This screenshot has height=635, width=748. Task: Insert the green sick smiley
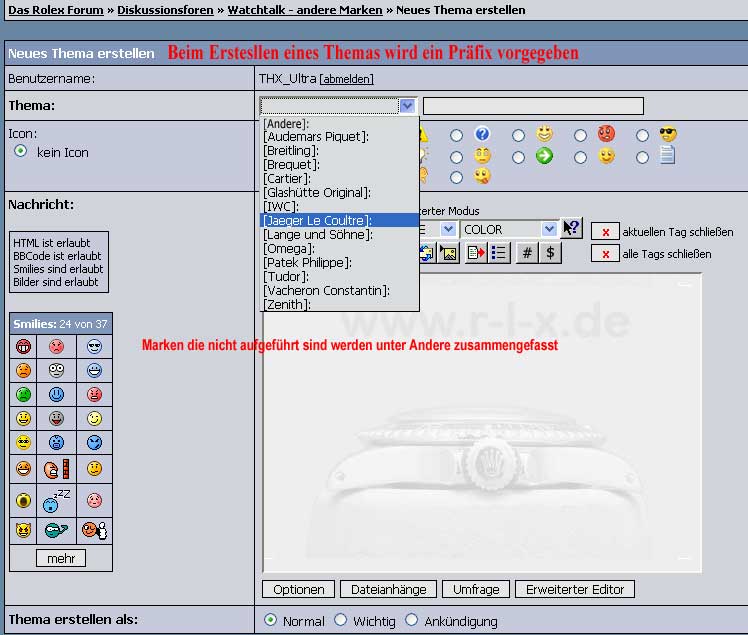pyautogui.click(x=23, y=395)
